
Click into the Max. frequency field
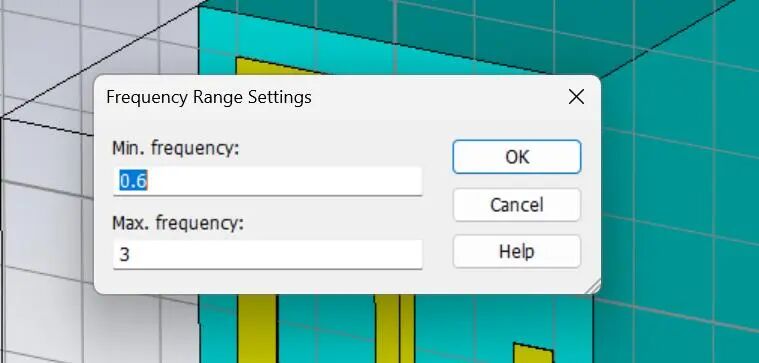[x=268, y=255]
